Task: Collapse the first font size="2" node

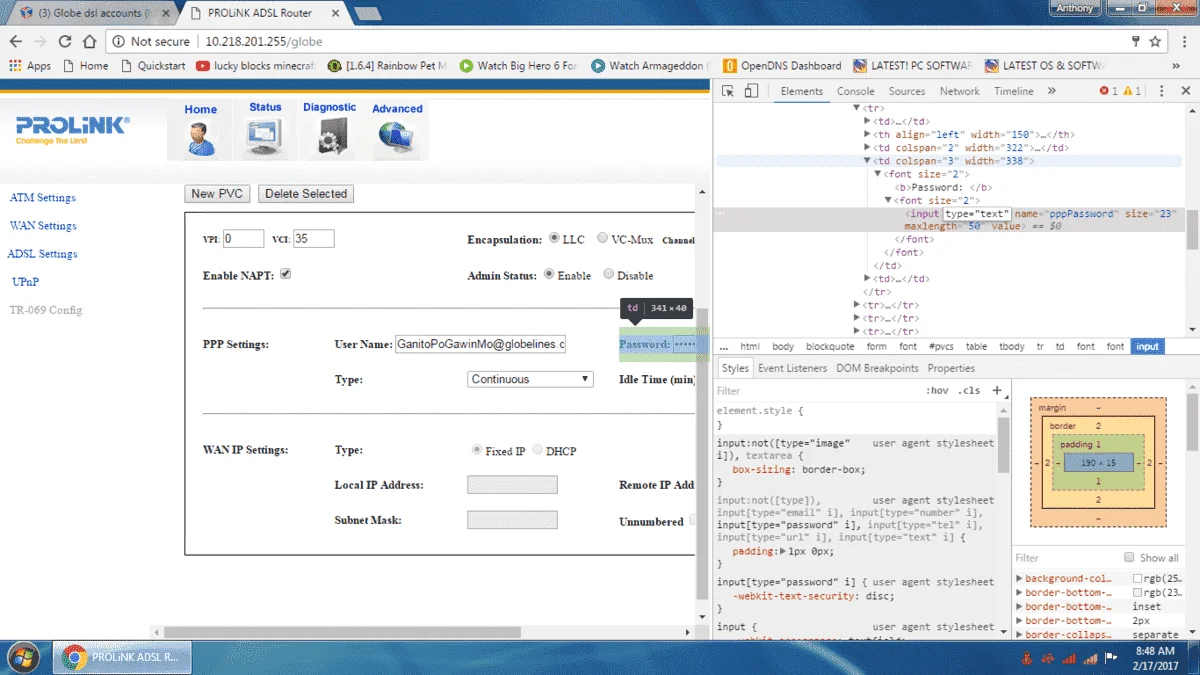Action: tap(878, 174)
